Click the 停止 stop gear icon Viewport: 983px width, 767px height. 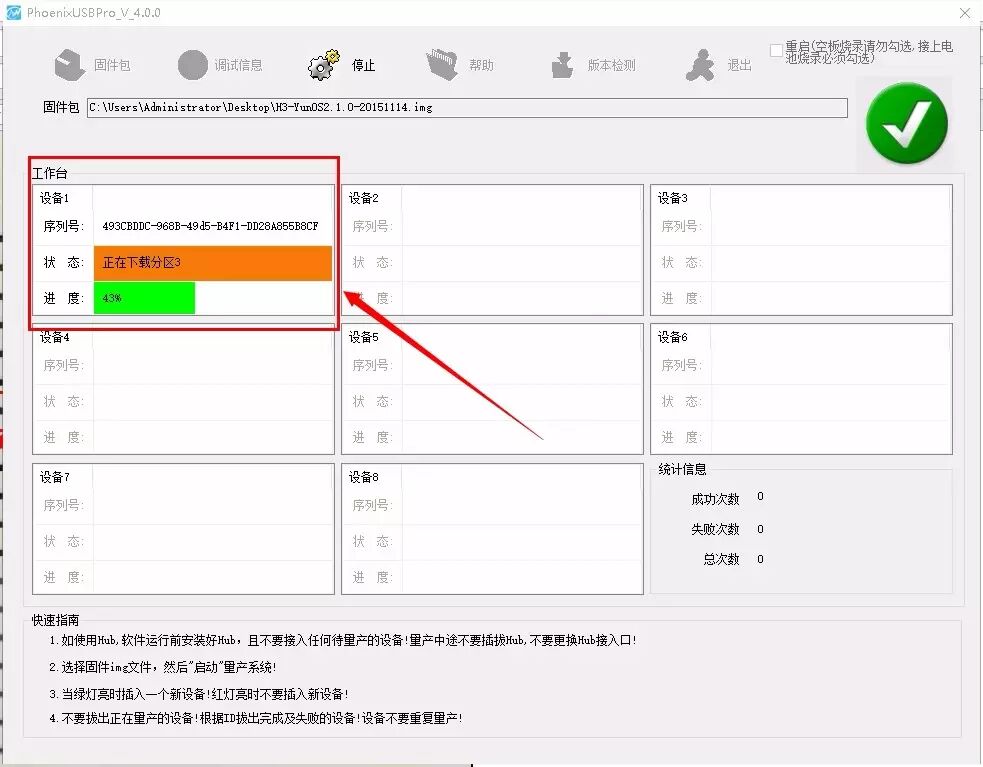click(x=322, y=62)
